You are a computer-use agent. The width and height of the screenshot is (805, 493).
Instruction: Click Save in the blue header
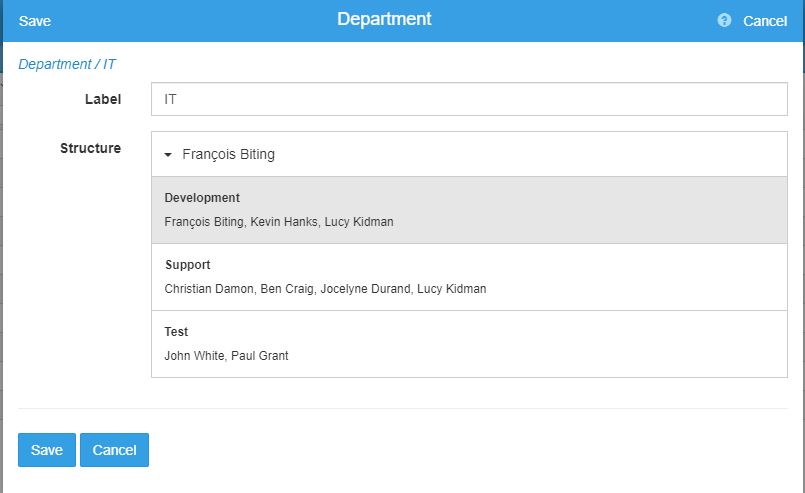pyautogui.click(x=35, y=21)
